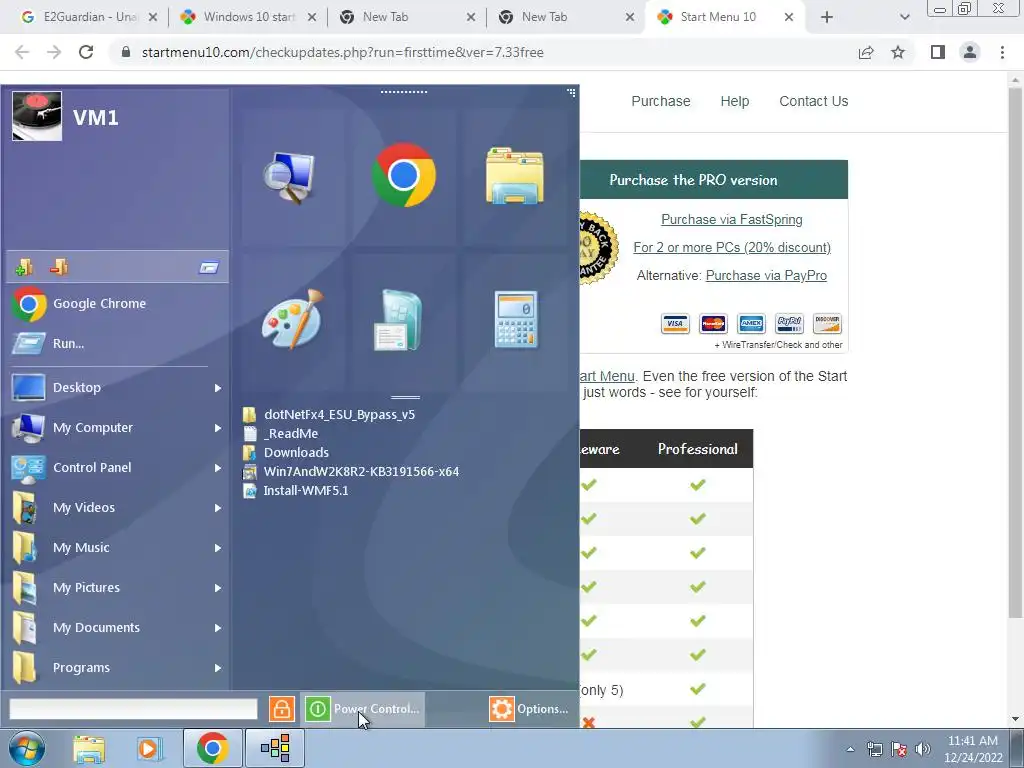Switch to Windows 10 start browser tab
The height and width of the screenshot is (768, 1024).
point(248,17)
